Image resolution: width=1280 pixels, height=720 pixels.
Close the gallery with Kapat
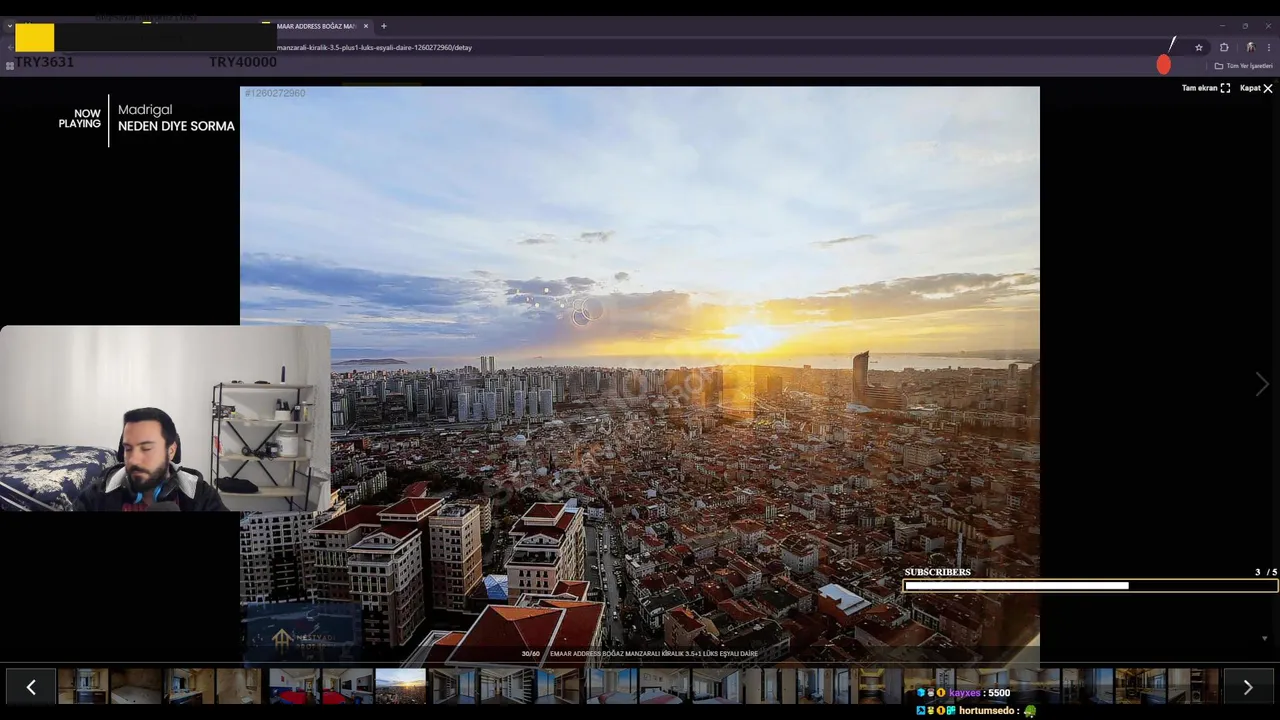1256,88
